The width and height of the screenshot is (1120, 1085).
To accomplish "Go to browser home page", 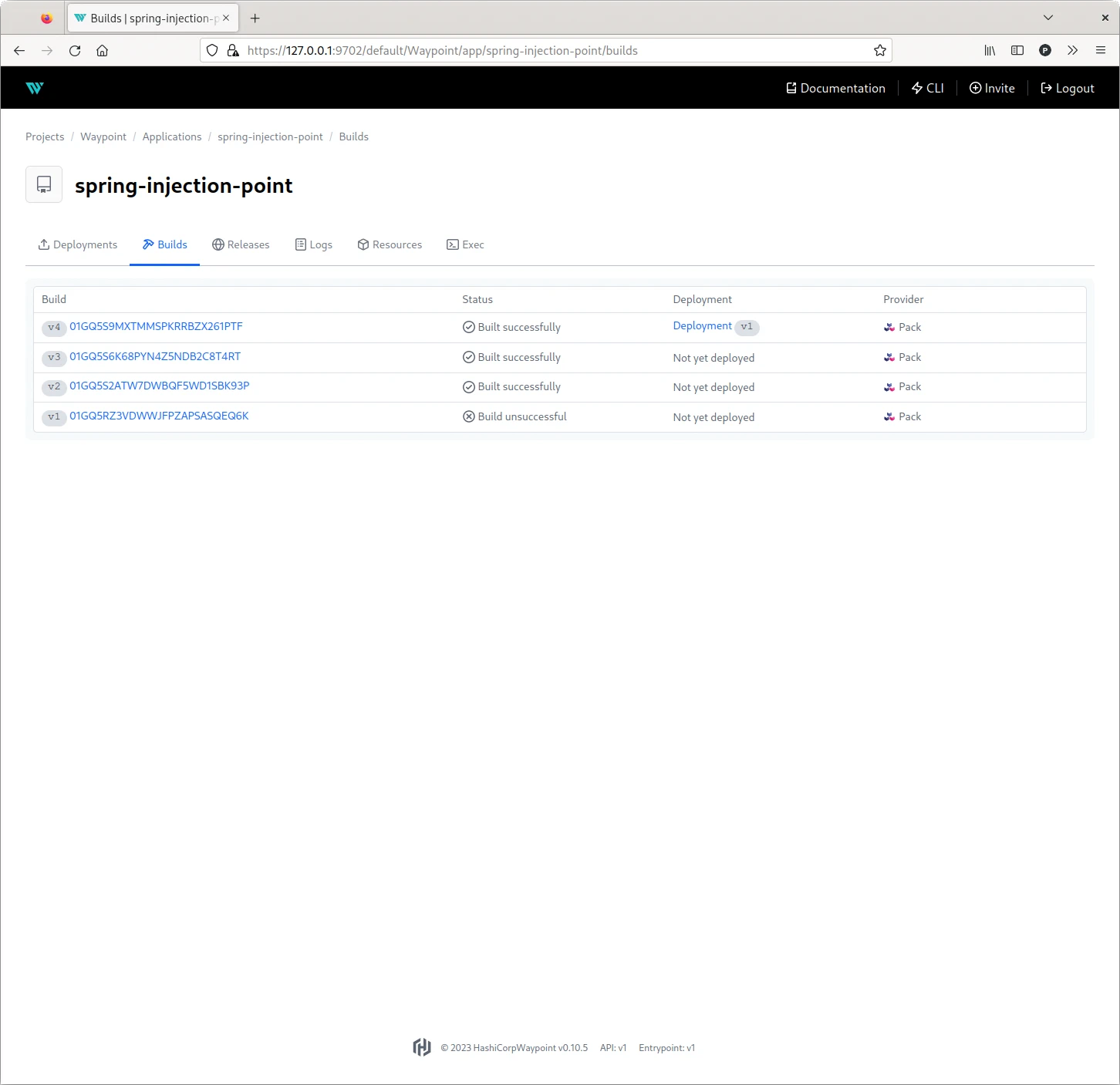I will point(102,51).
